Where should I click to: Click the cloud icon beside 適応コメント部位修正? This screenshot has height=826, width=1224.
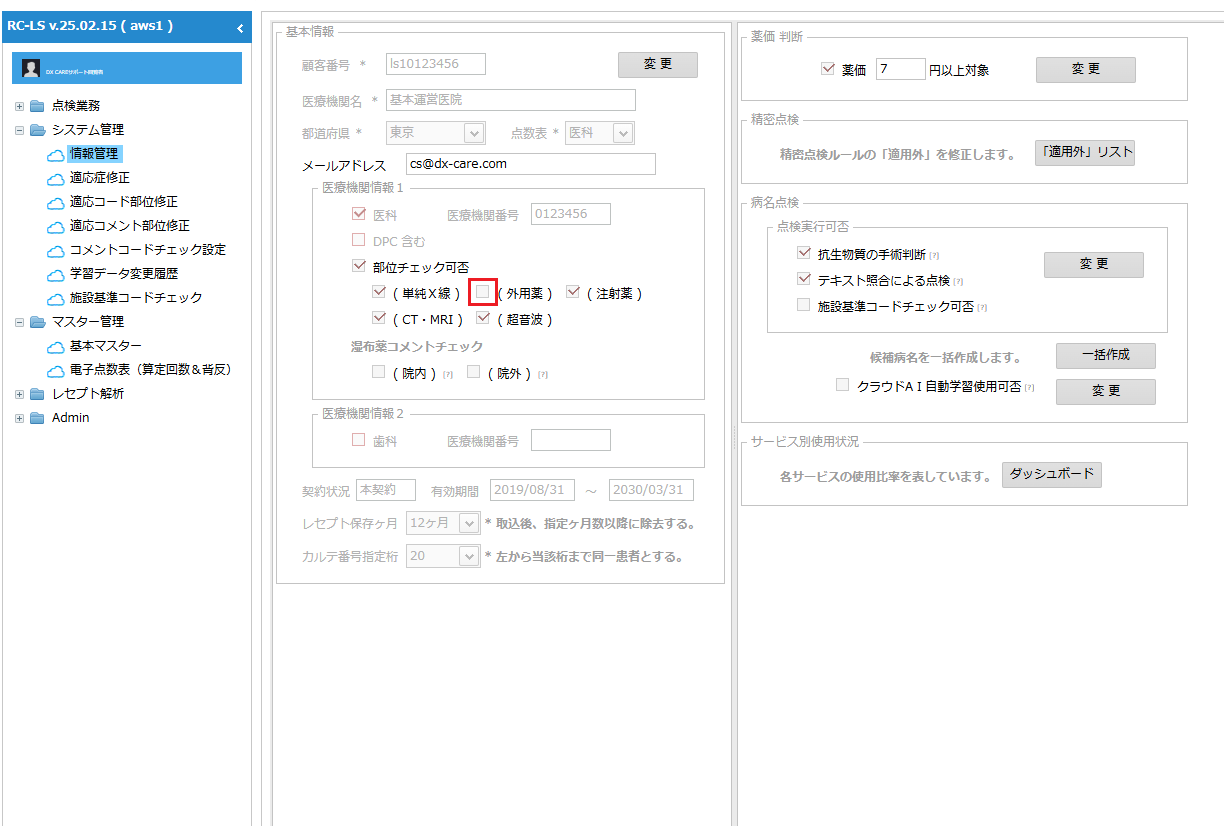[55, 226]
